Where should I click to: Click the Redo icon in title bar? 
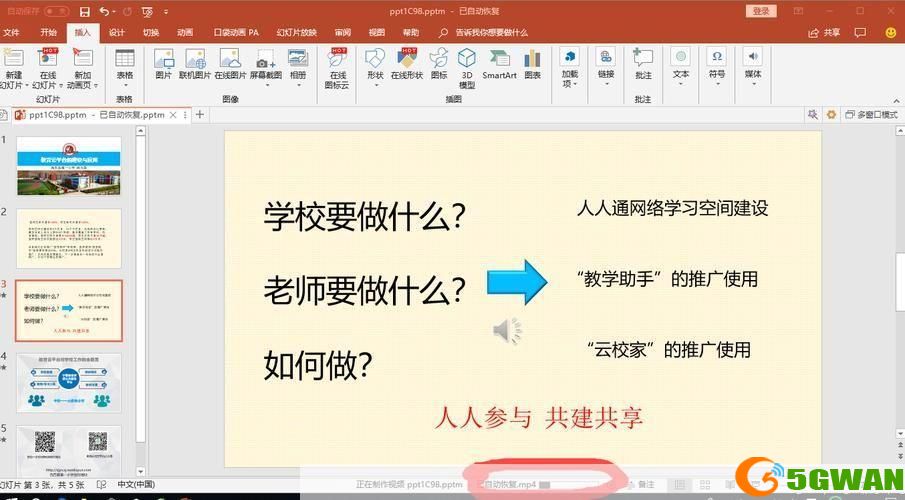click(127, 12)
